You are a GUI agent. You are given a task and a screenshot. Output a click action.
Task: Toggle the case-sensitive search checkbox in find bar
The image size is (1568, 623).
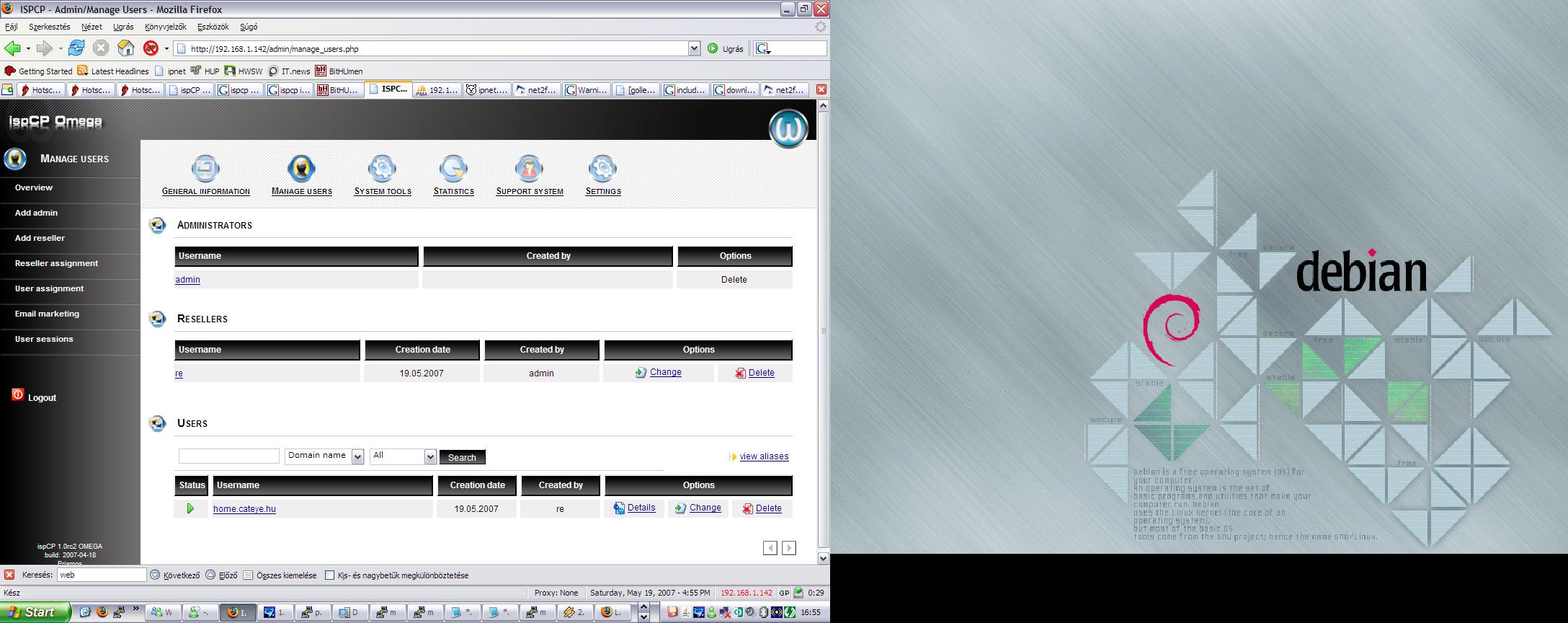[x=329, y=575]
